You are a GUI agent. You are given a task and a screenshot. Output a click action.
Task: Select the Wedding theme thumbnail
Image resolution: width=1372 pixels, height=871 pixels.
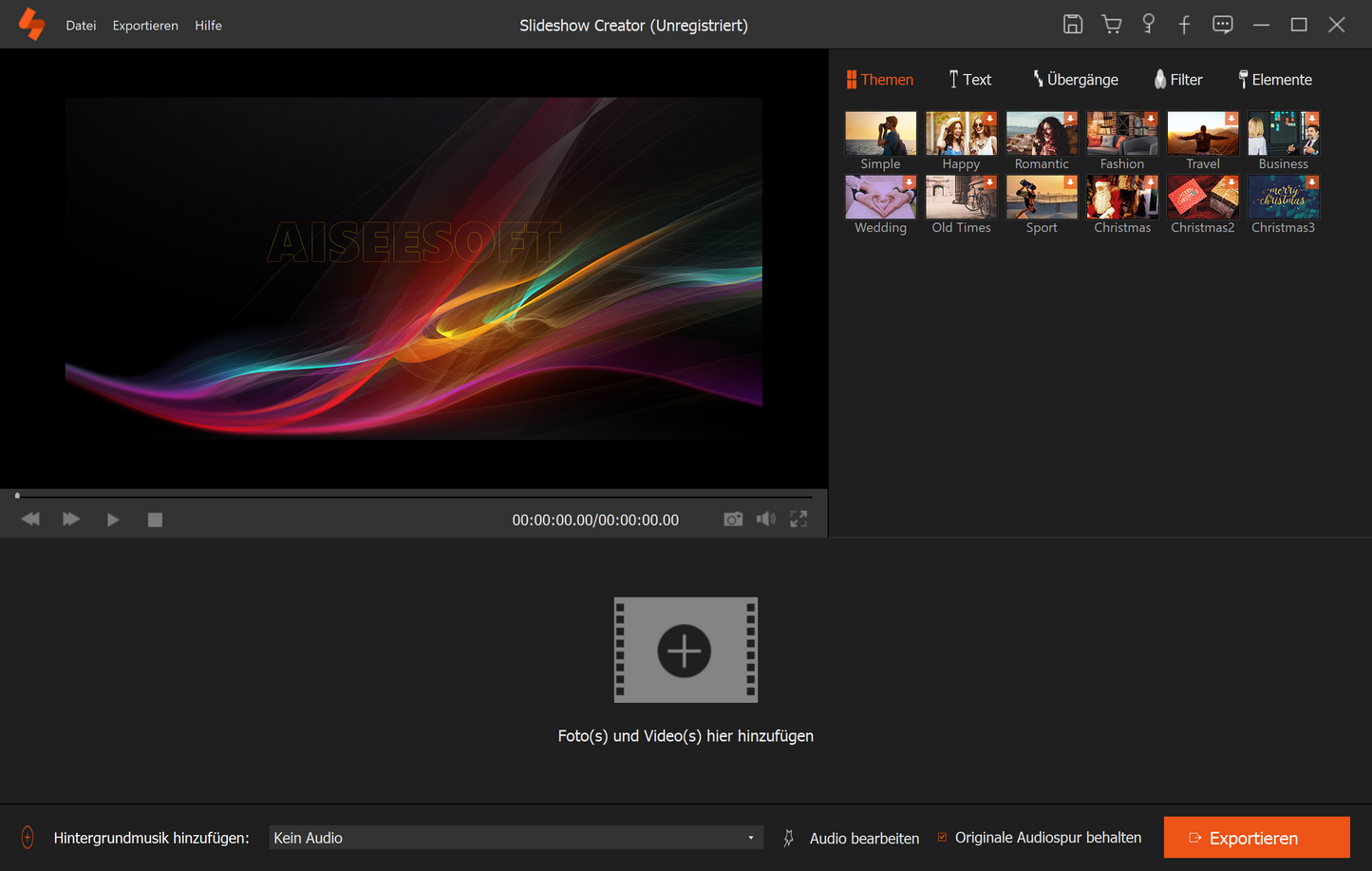coord(880,198)
